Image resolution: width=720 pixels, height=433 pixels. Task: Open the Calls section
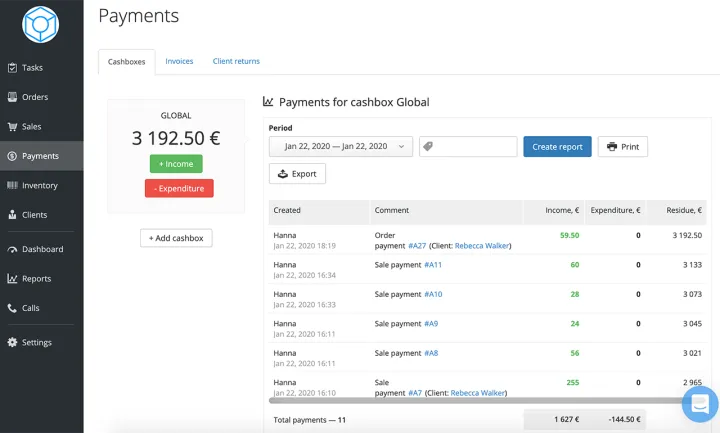coord(30,308)
